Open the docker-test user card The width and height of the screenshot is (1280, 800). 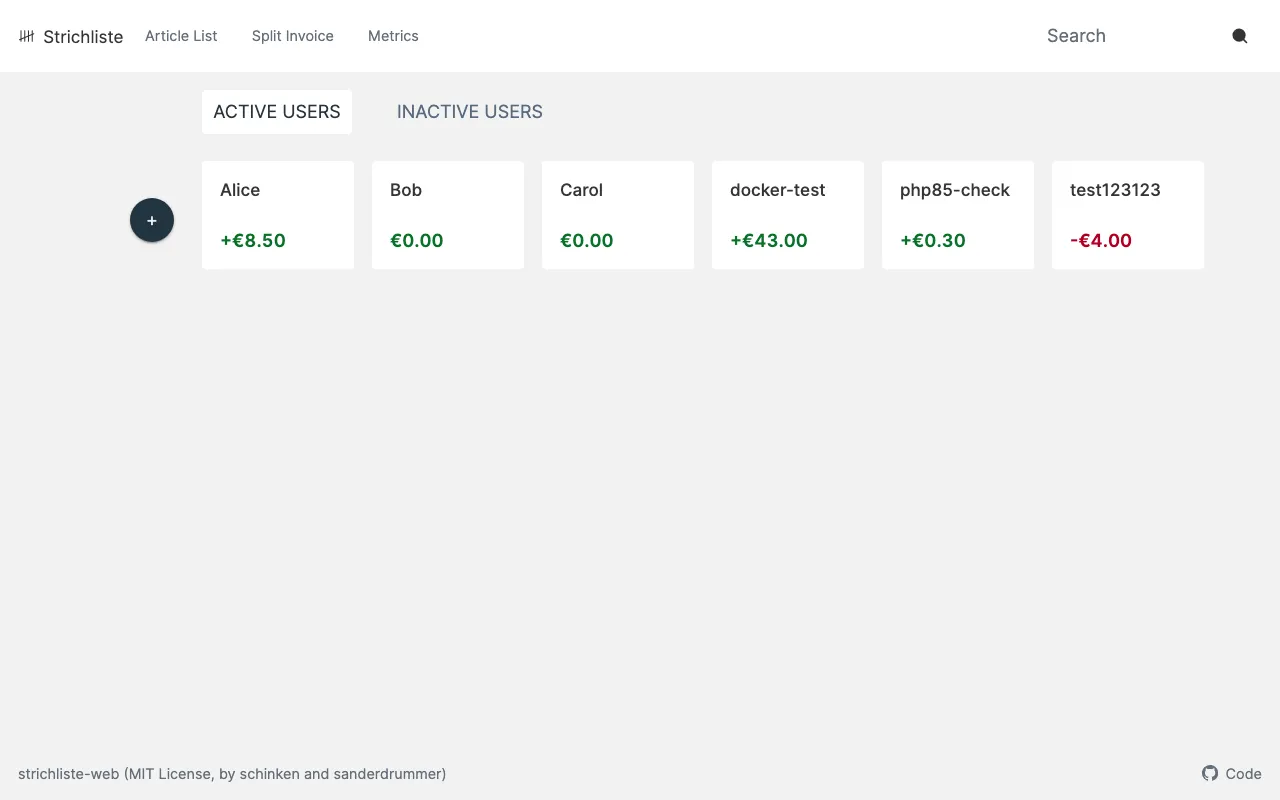pos(788,215)
